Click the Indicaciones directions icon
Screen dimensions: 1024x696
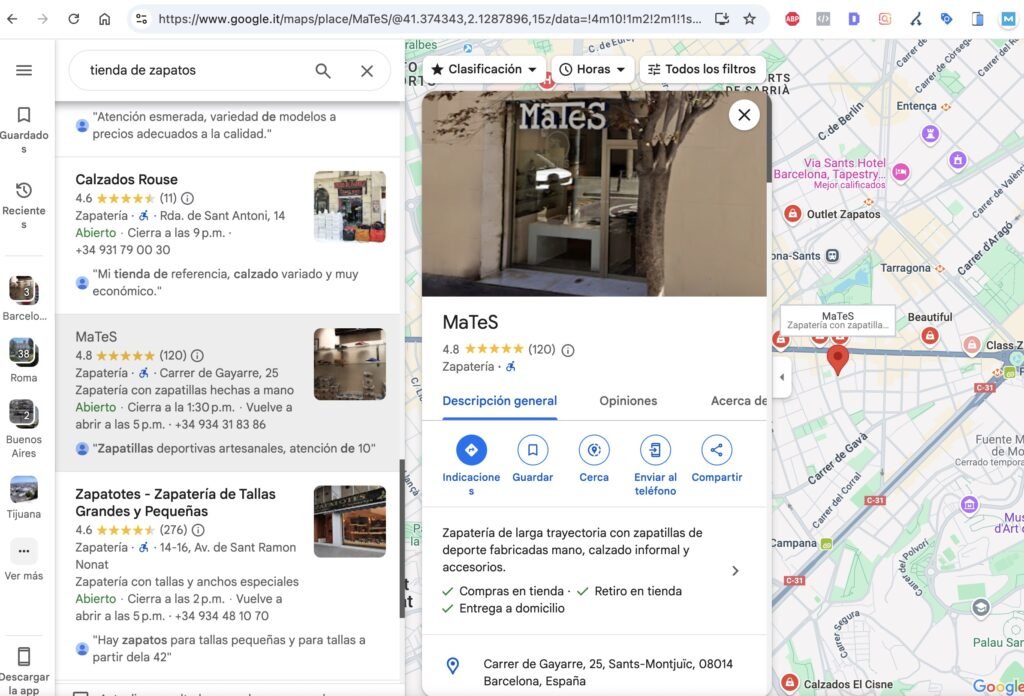click(471, 450)
